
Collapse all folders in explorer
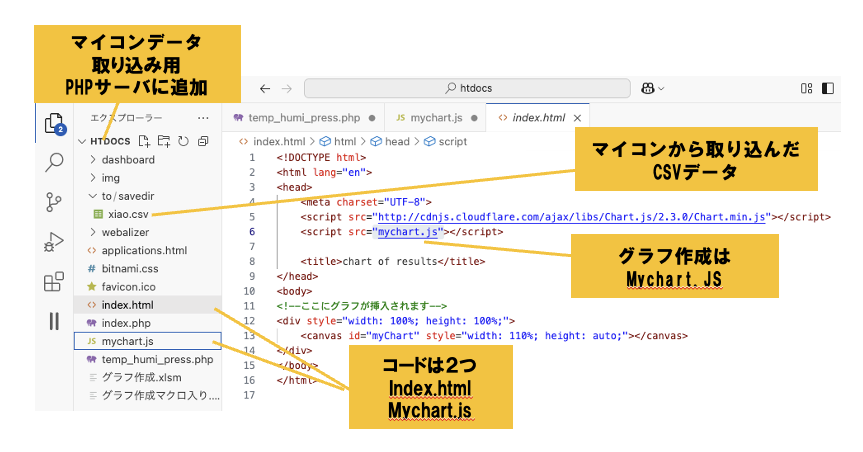tap(203, 141)
